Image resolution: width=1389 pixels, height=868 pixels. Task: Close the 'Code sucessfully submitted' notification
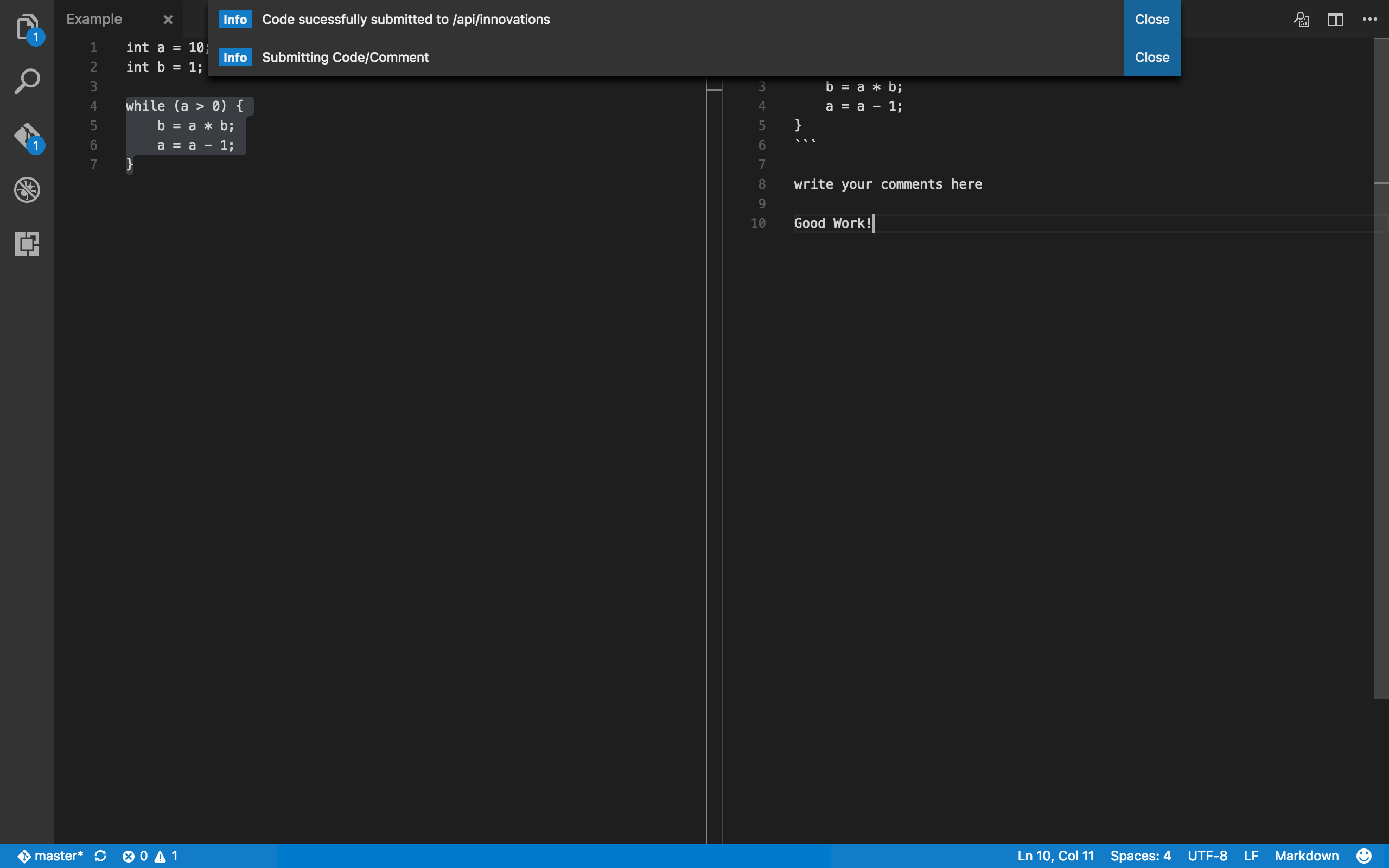point(1151,19)
